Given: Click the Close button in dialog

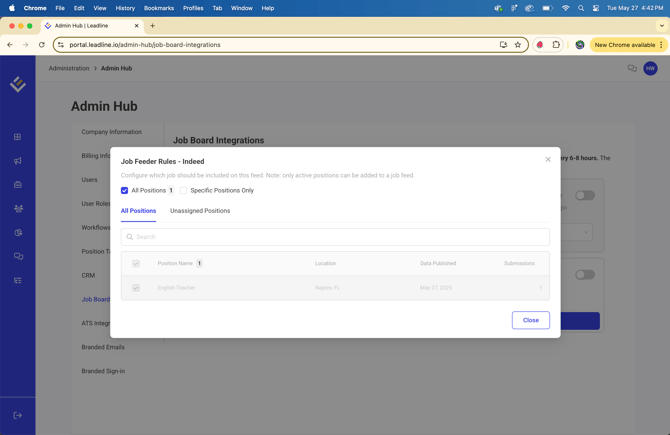Looking at the screenshot, I should coord(531,320).
